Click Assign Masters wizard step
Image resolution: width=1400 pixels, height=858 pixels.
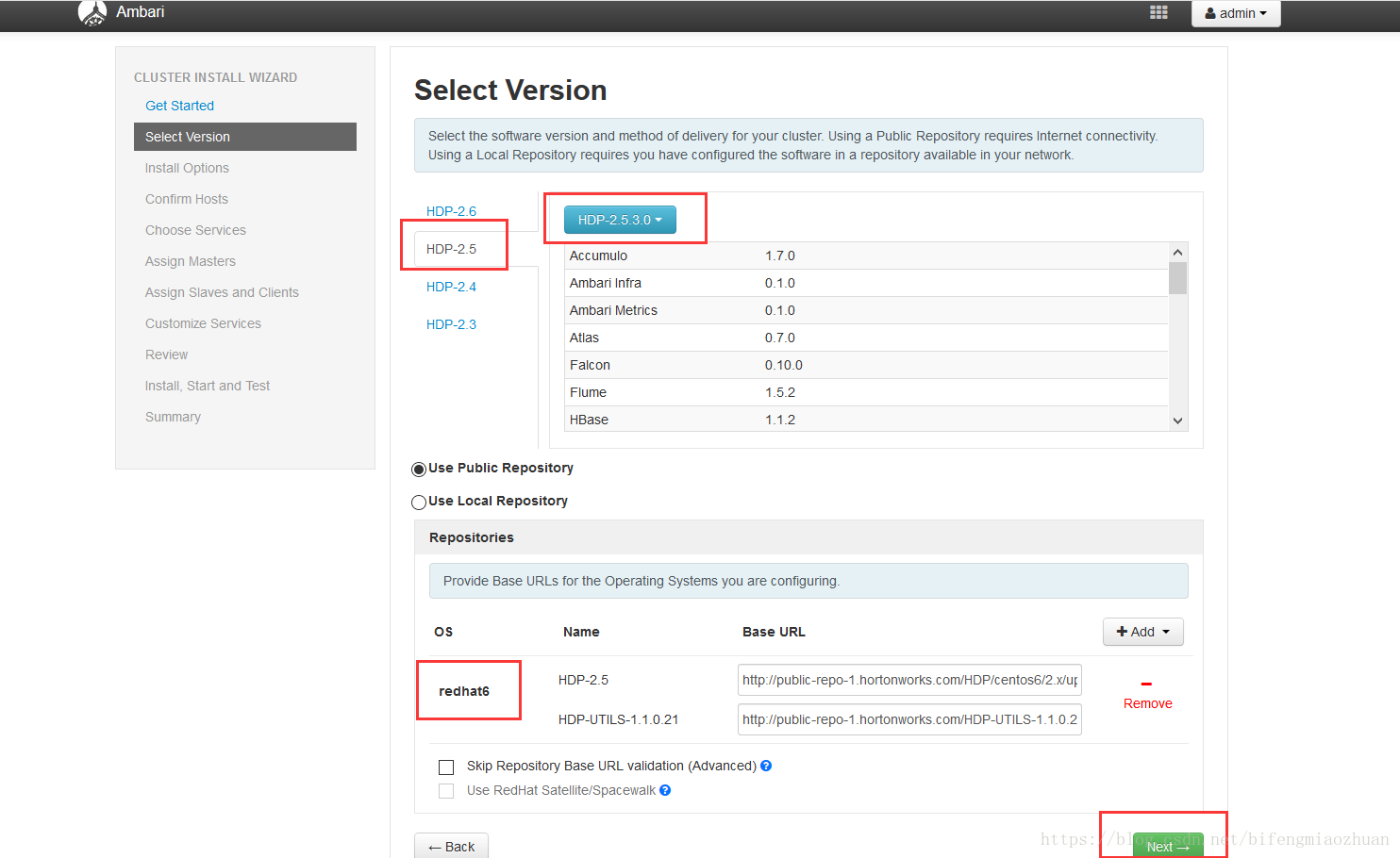191,261
